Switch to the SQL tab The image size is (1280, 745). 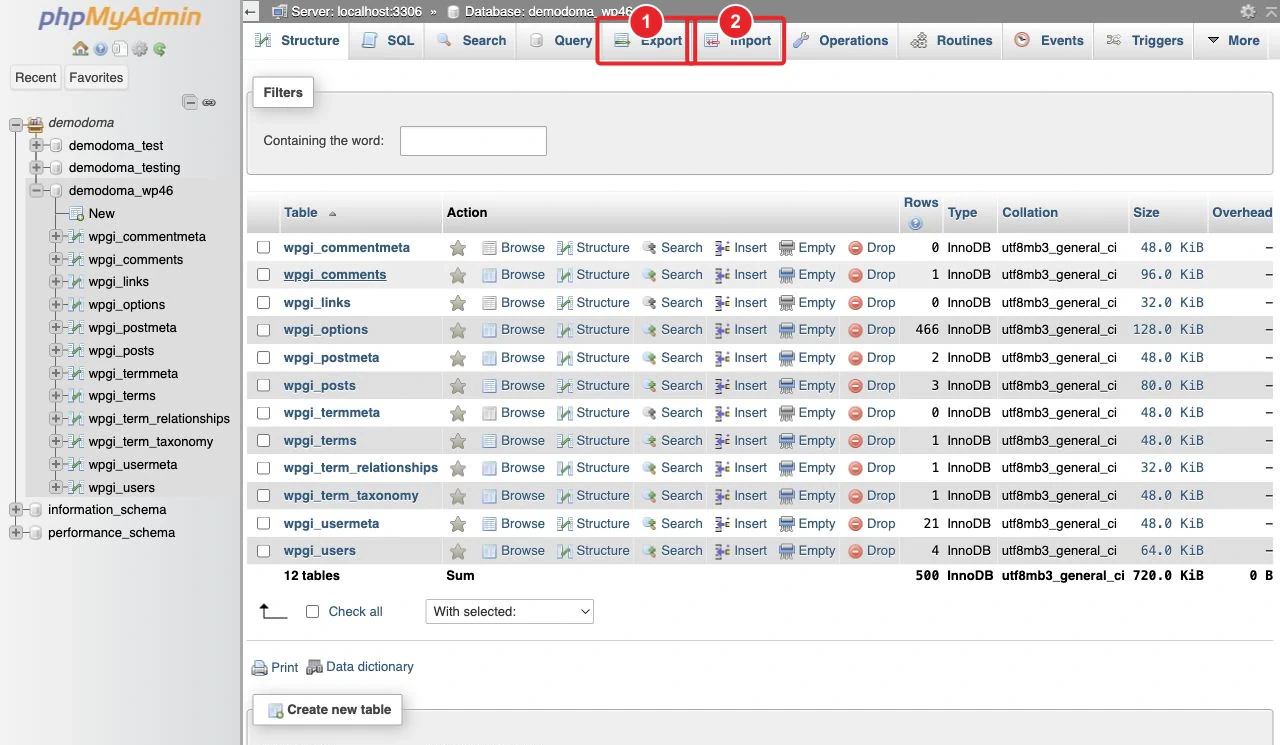coord(388,41)
